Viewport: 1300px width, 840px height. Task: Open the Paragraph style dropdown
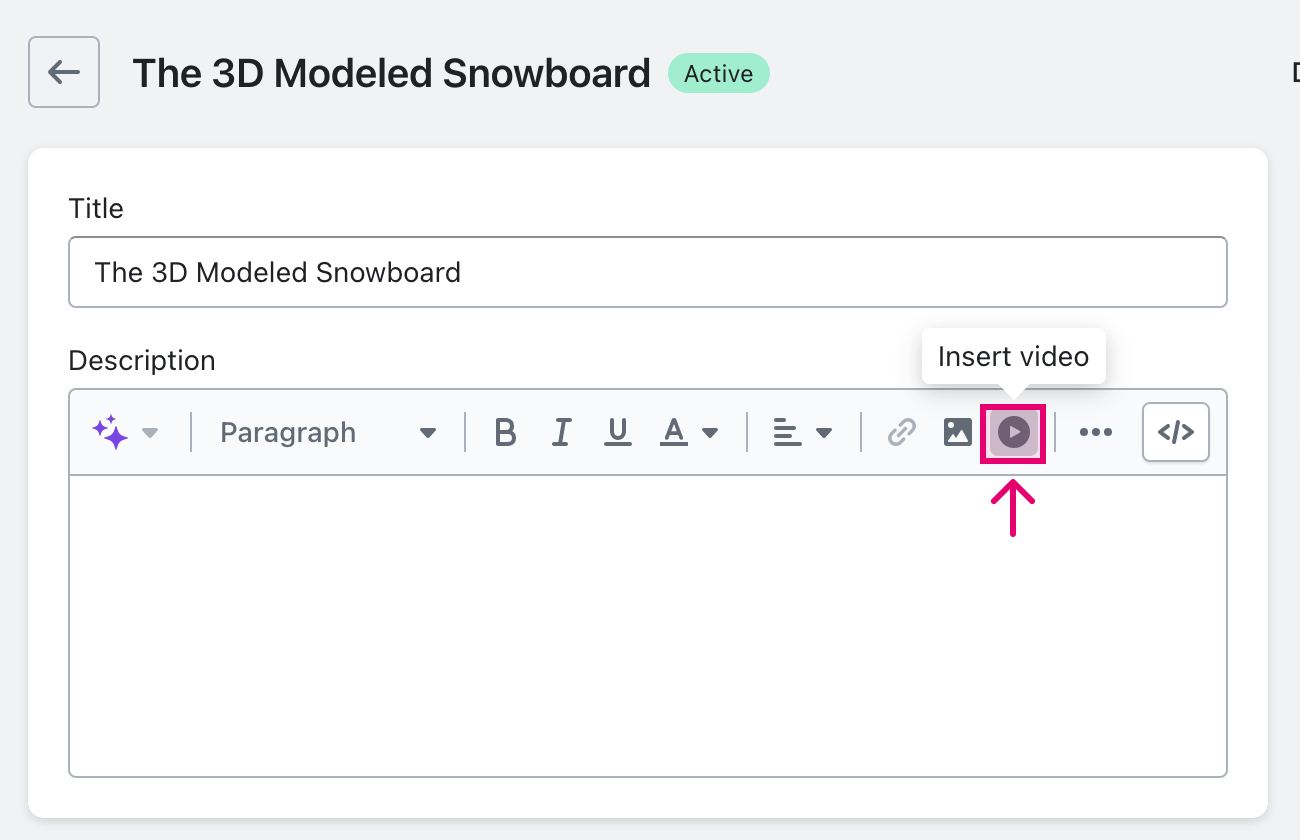pos(328,432)
